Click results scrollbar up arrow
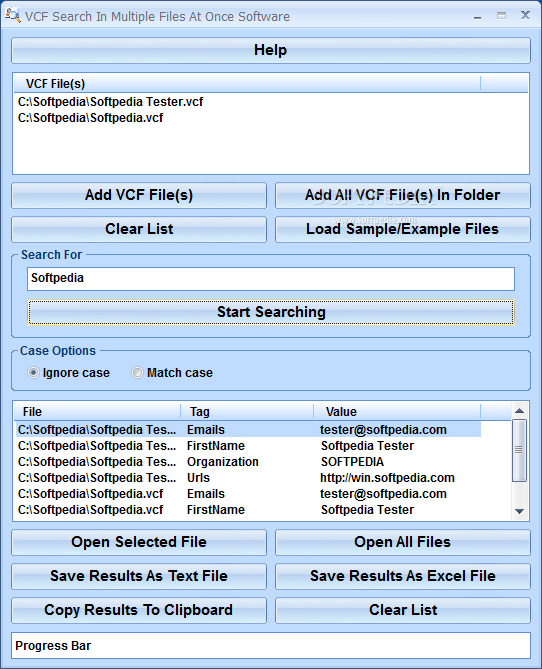 pyautogui.click(x=519, y=411)
